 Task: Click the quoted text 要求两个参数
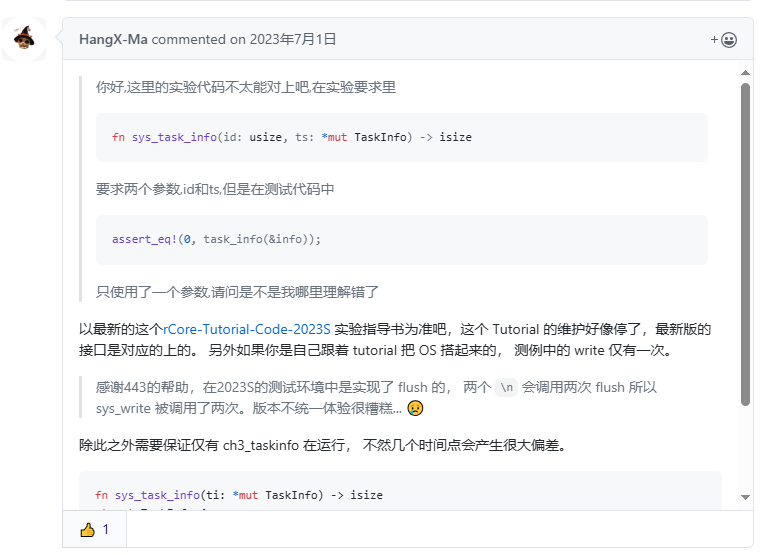[x=215, y=189]
